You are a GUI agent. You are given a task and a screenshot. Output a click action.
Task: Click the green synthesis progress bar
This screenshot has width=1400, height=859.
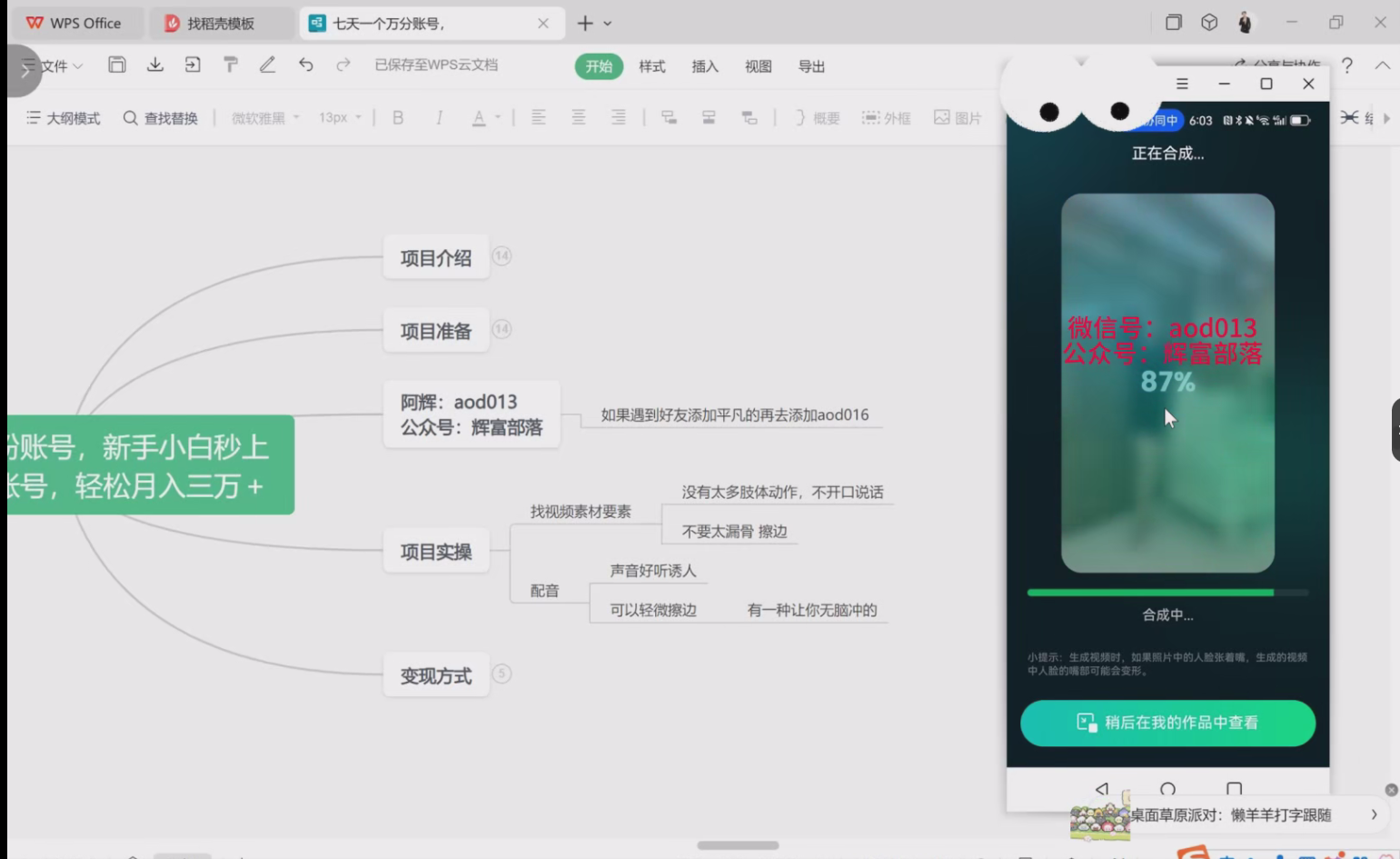pos(1167,593)
